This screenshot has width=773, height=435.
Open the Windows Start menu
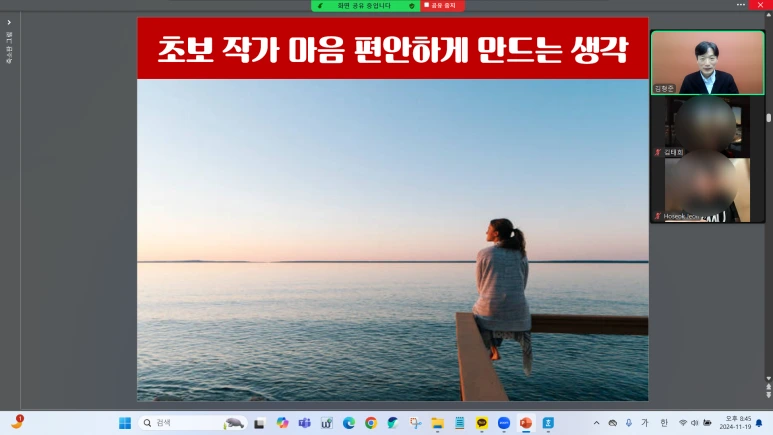coord(125,423)
